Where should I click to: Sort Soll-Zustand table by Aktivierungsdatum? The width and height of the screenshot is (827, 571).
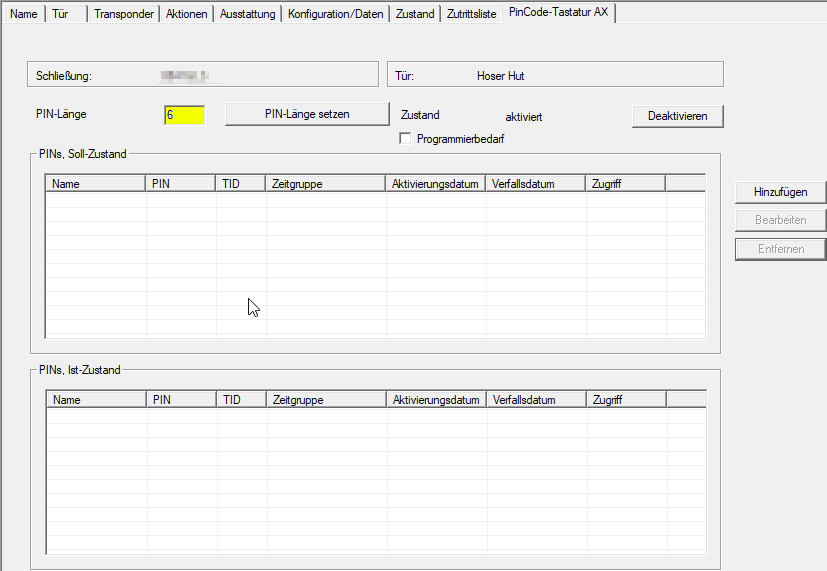click(x=435, y=184)
